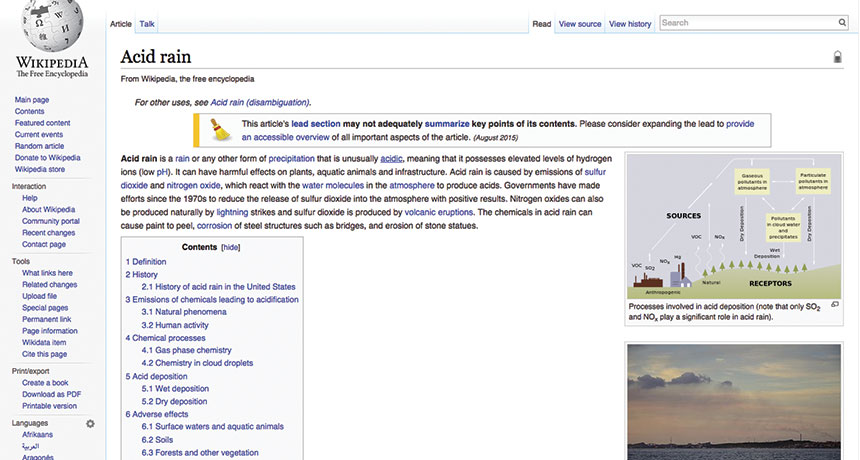The width and height of the screenshot is (860, 460).
Task: Open the 'precipitation' article link
Action: (x=291, y=158)
